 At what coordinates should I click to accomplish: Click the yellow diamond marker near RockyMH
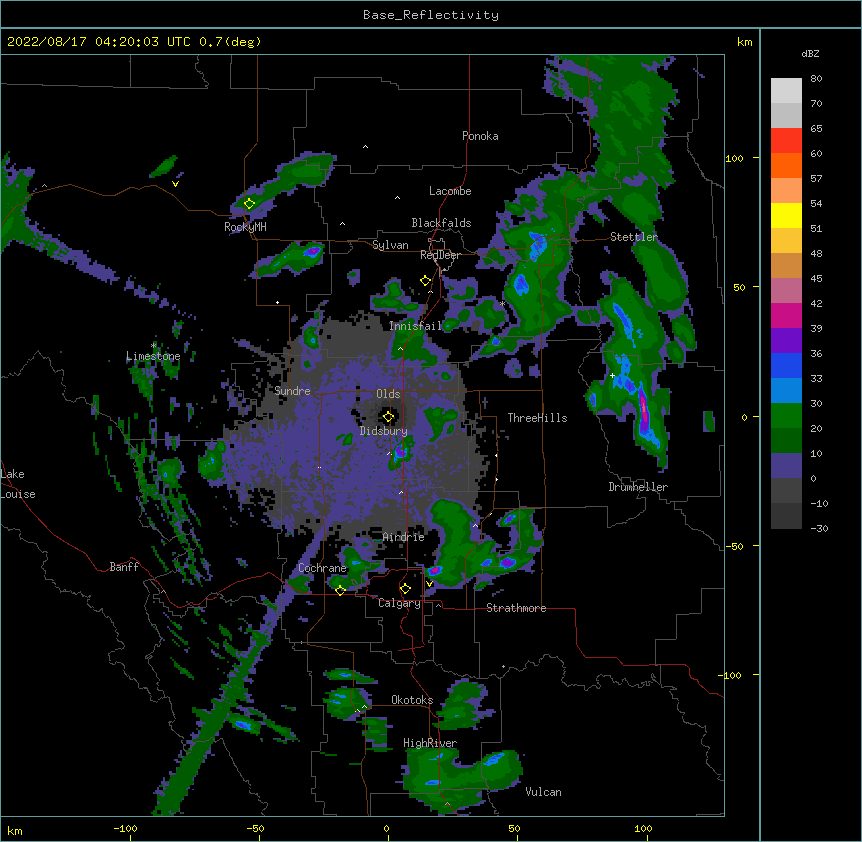(x=249, y=204)
